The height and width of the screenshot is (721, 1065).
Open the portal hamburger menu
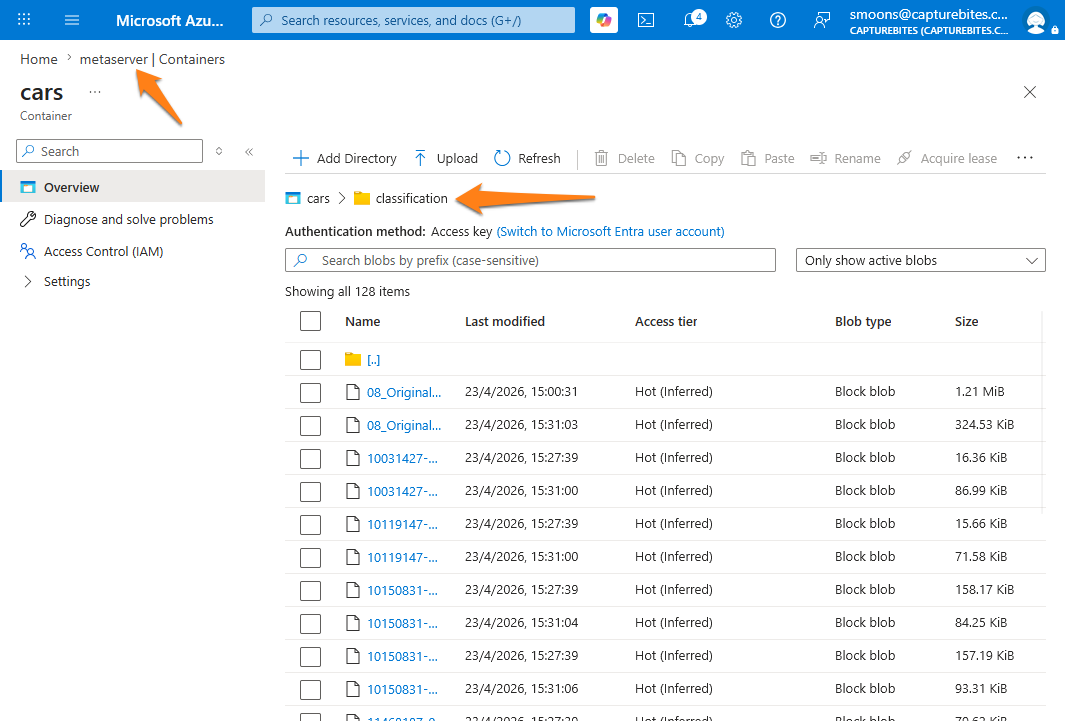(x=72, y=20)
